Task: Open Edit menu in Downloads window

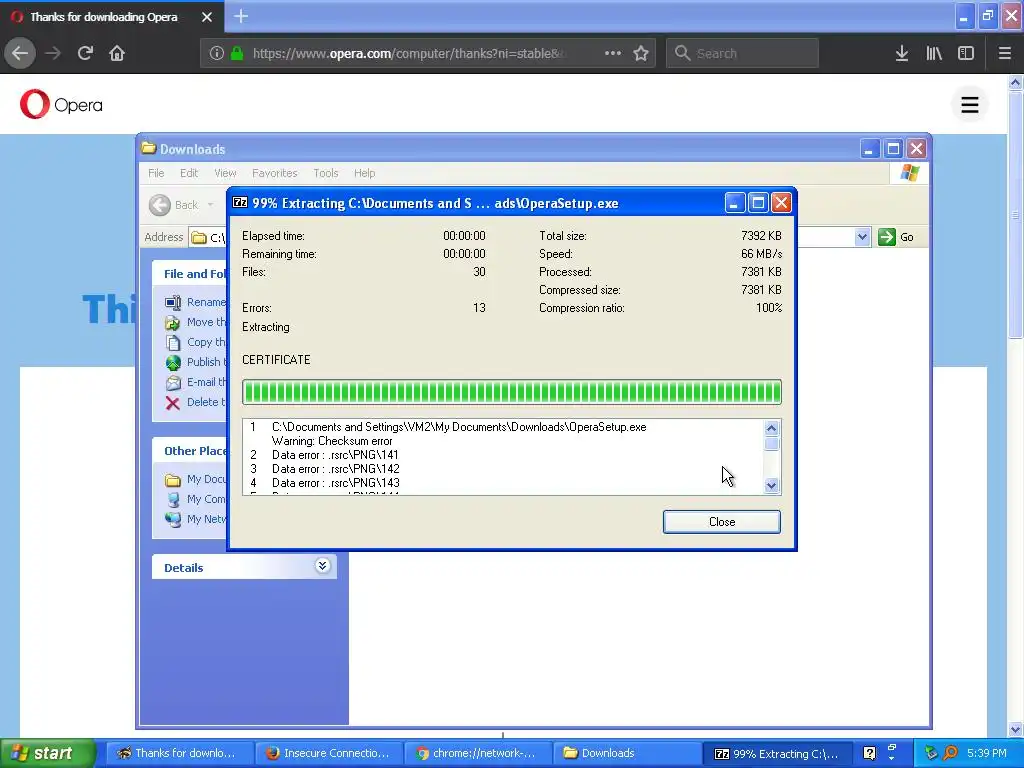Action: [189, 173]
